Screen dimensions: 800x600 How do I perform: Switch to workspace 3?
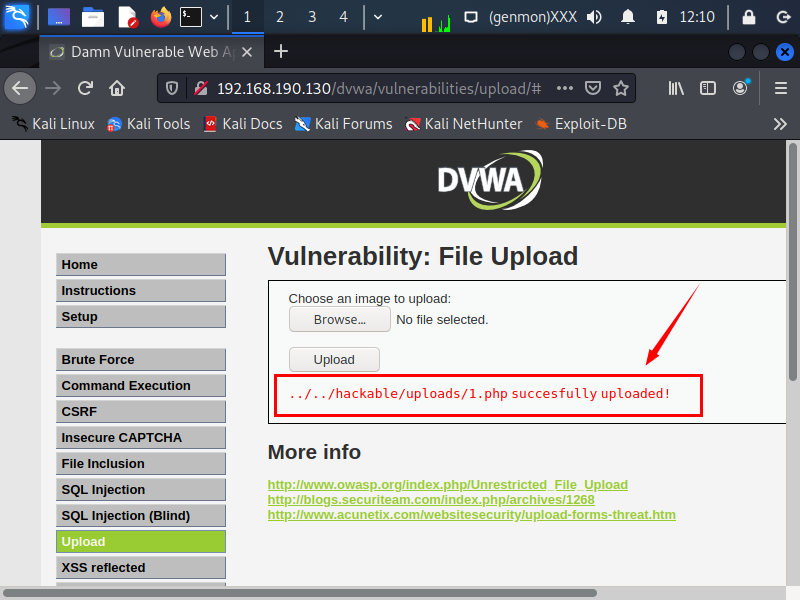[x=312, y=17]
